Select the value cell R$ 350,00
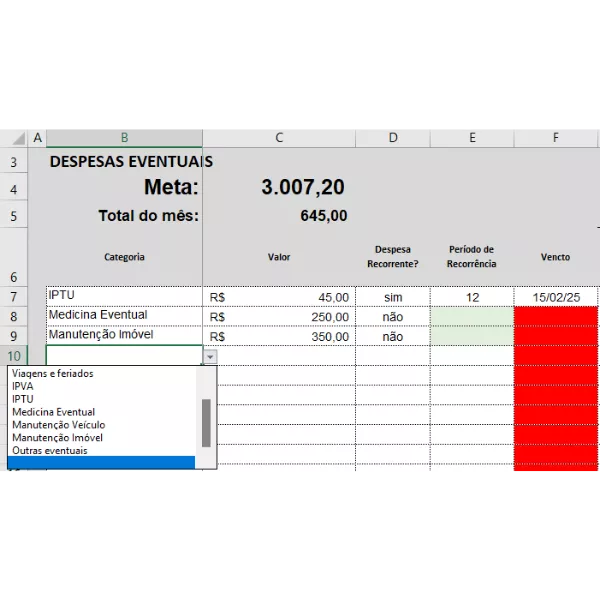Viewport: 600px width, 600px height. (x=279, y=336)
